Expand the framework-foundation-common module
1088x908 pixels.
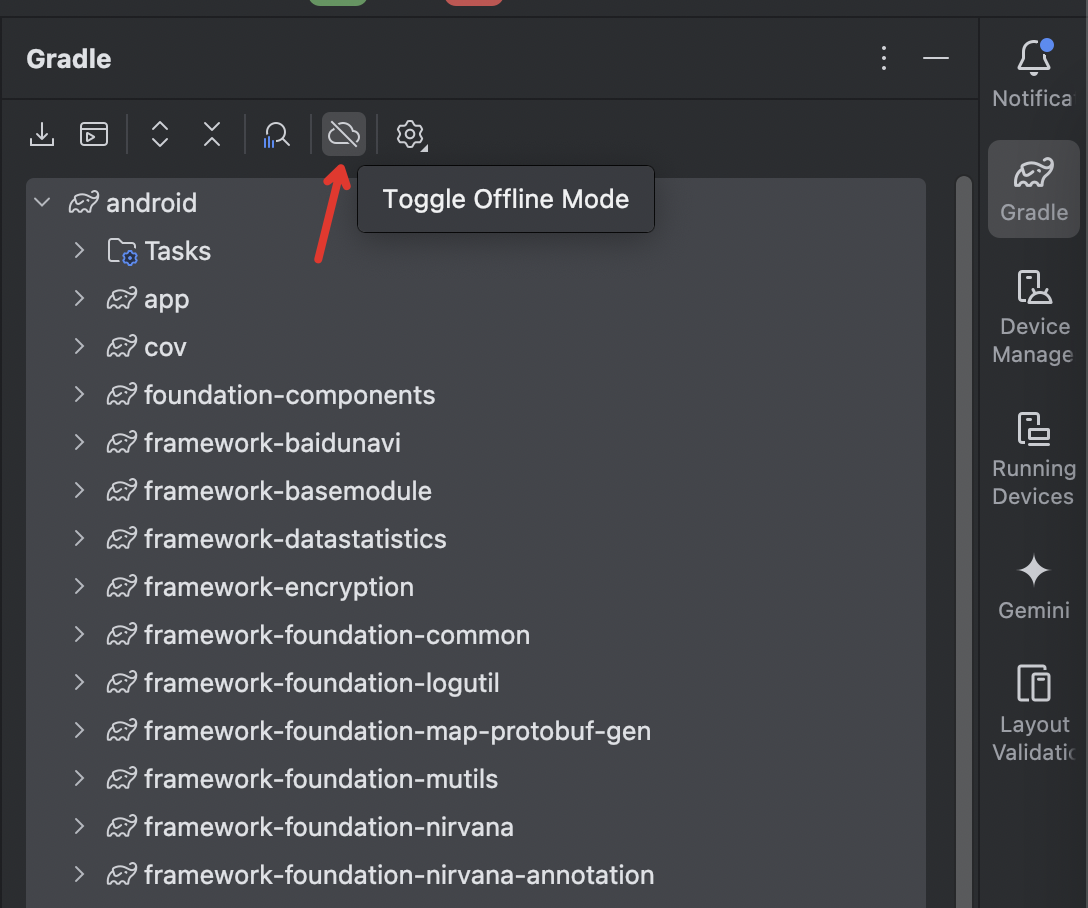click(79, 635)
